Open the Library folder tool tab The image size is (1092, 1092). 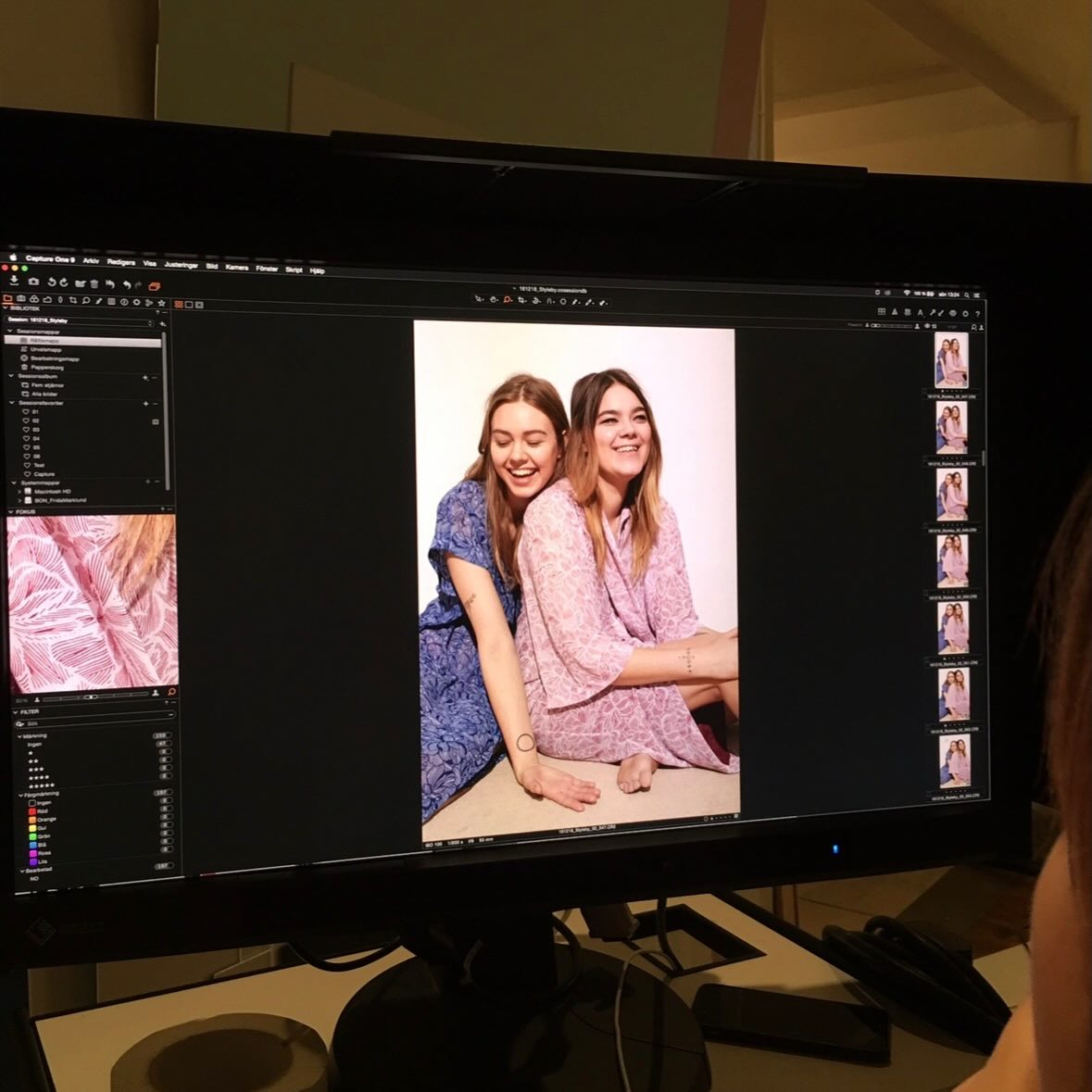(x=7, y=298)
